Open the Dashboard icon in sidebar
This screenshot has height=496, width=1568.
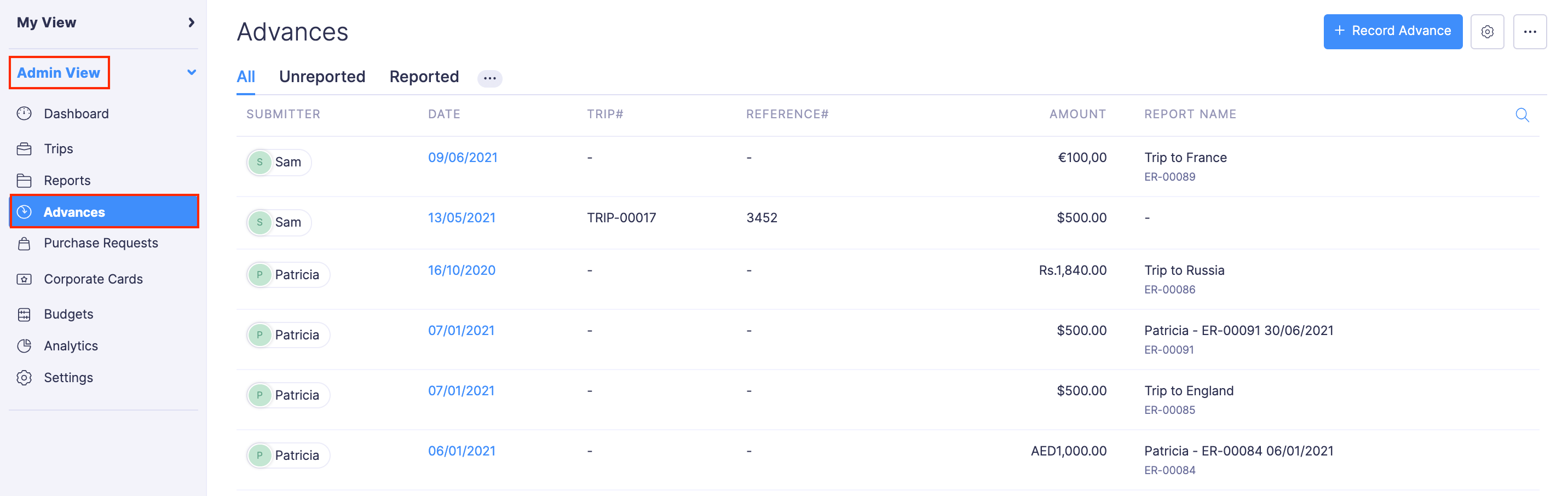[x=24, y=114]
